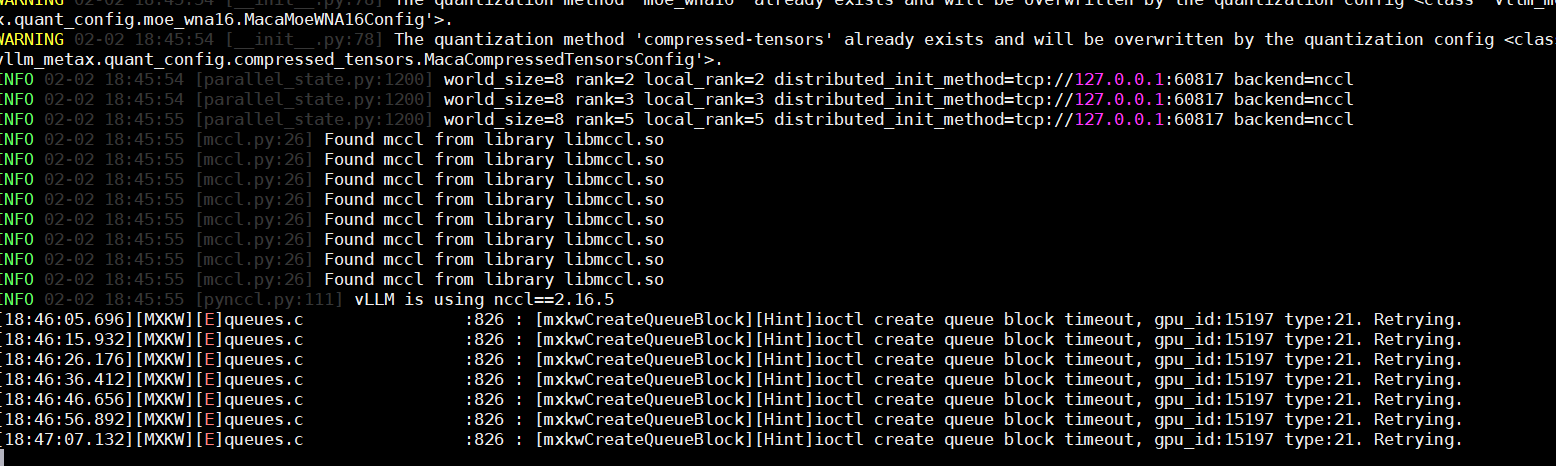The height and width of the screenshot is (466, 1556).
Task: Click the local_rank=5 text
Action: 709,119
